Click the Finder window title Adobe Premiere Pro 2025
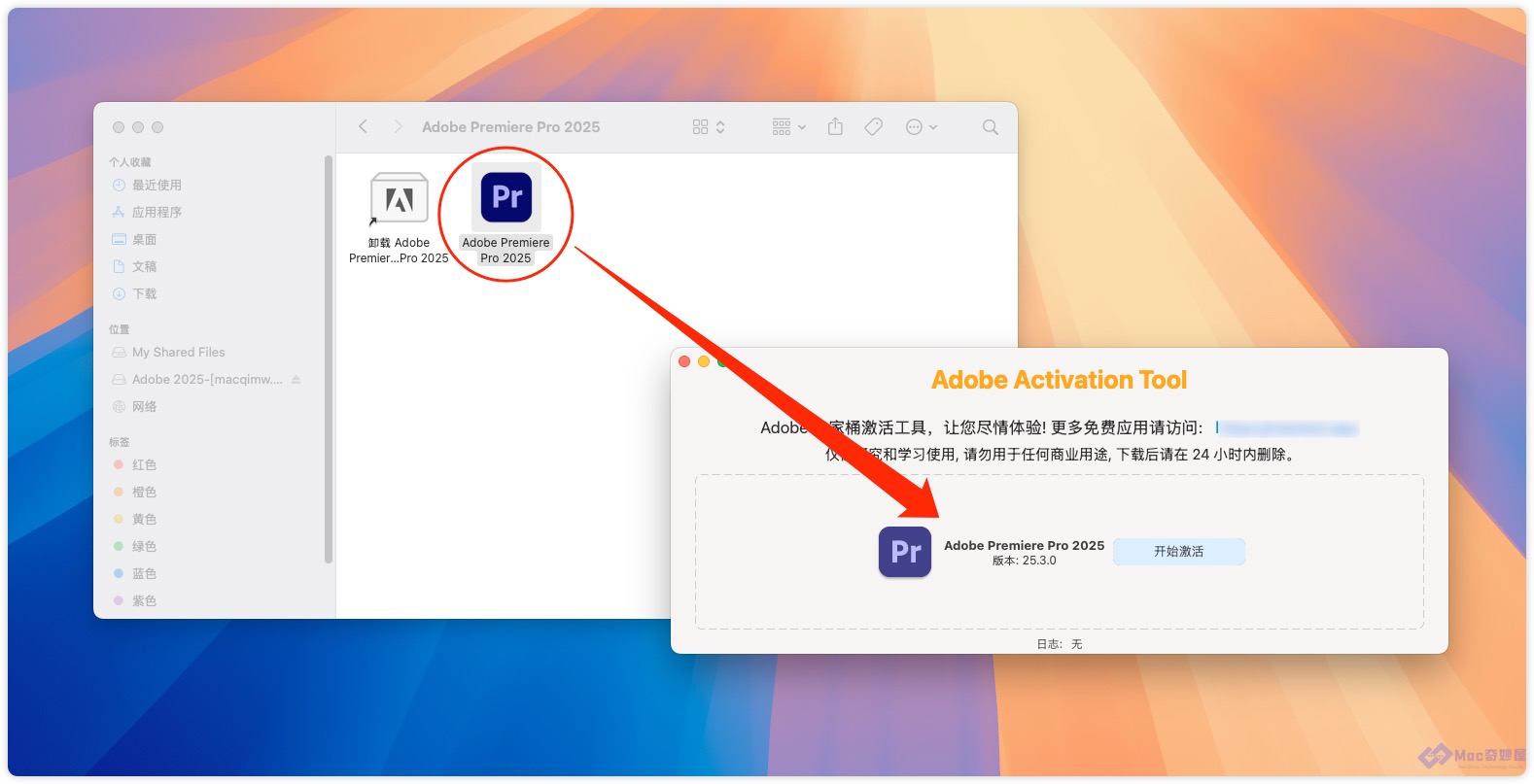 511,127
